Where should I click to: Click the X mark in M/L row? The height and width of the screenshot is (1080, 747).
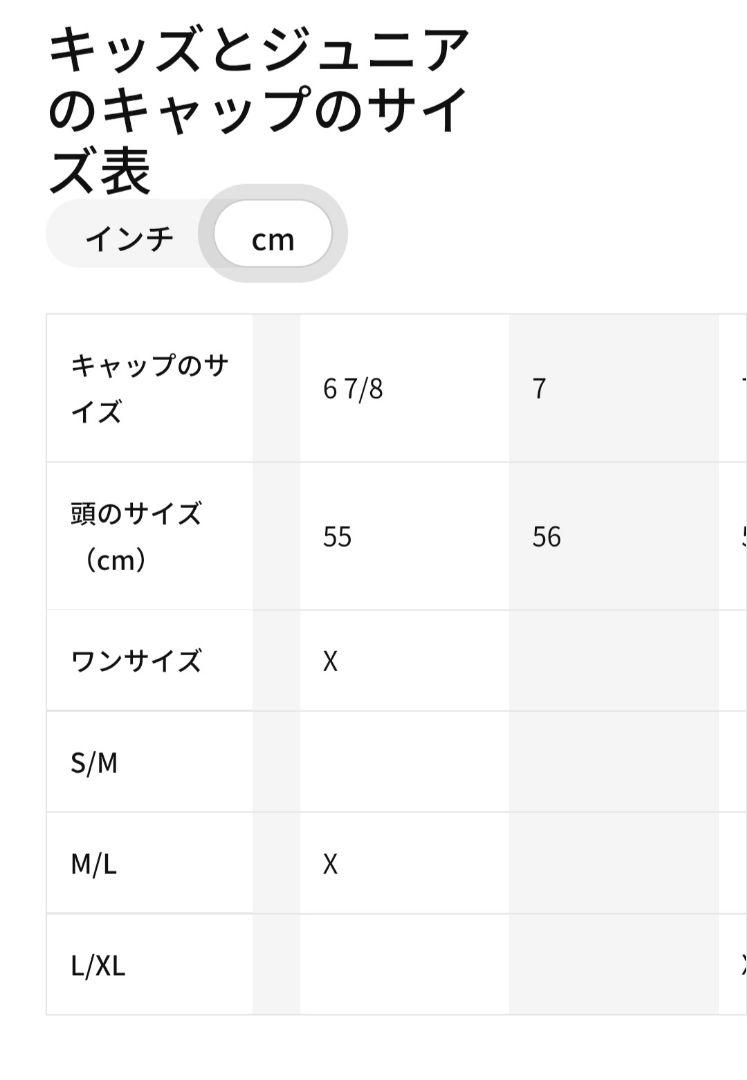330,864
